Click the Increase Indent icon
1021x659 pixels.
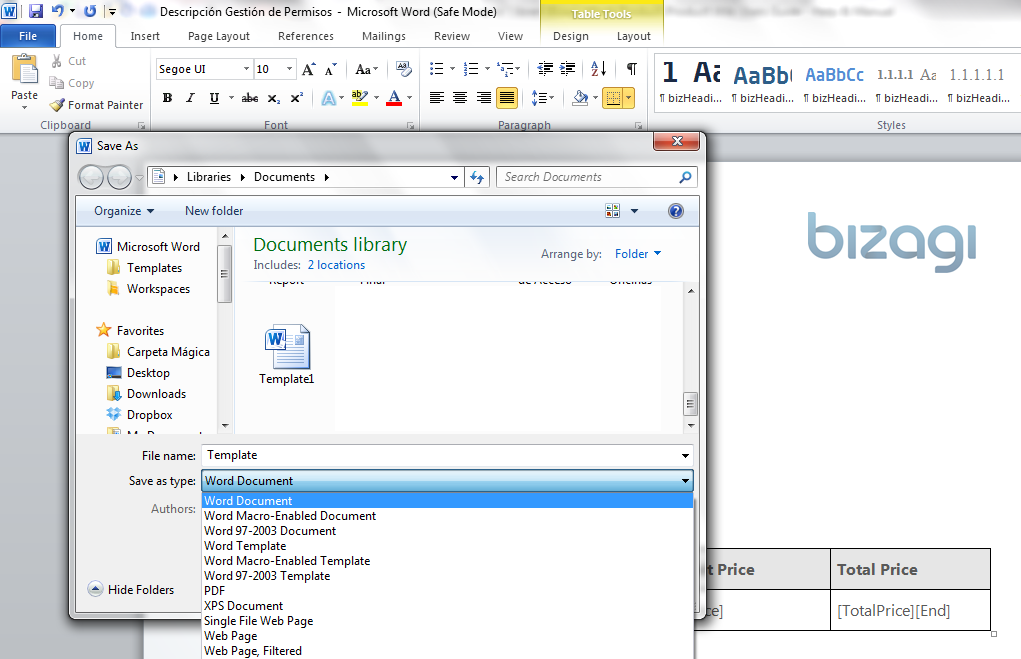point(568,69)
